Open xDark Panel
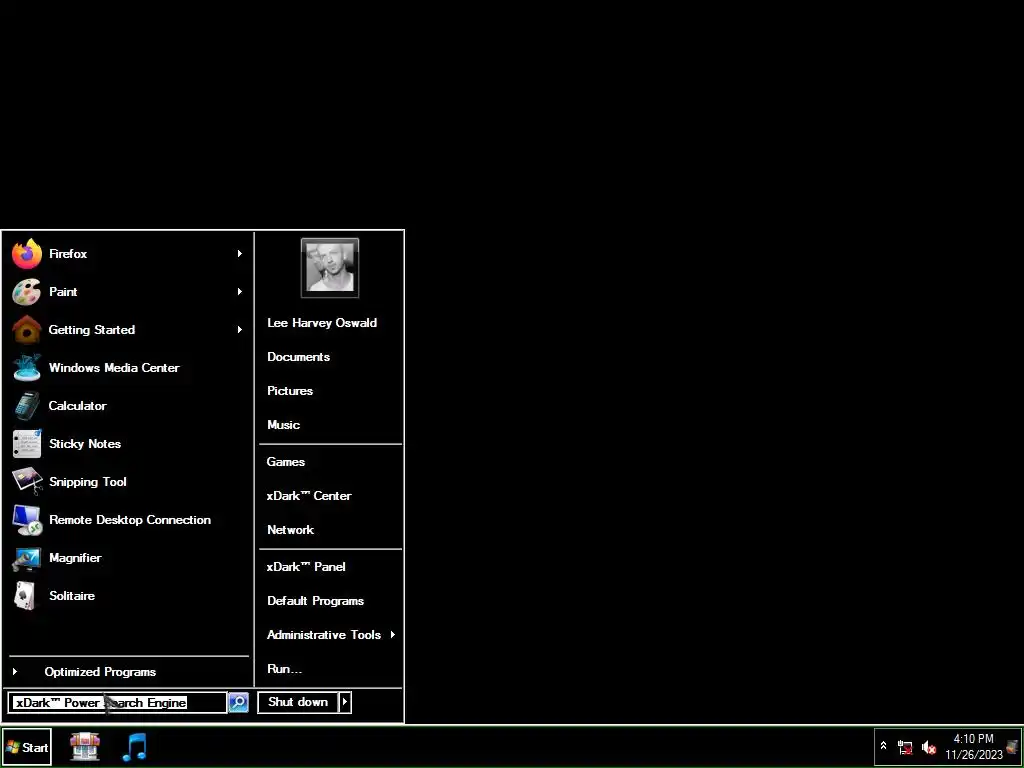Image resolution: width=1024 pixels, height=768 pixels. pyautogui.click(x=306, y=567)
